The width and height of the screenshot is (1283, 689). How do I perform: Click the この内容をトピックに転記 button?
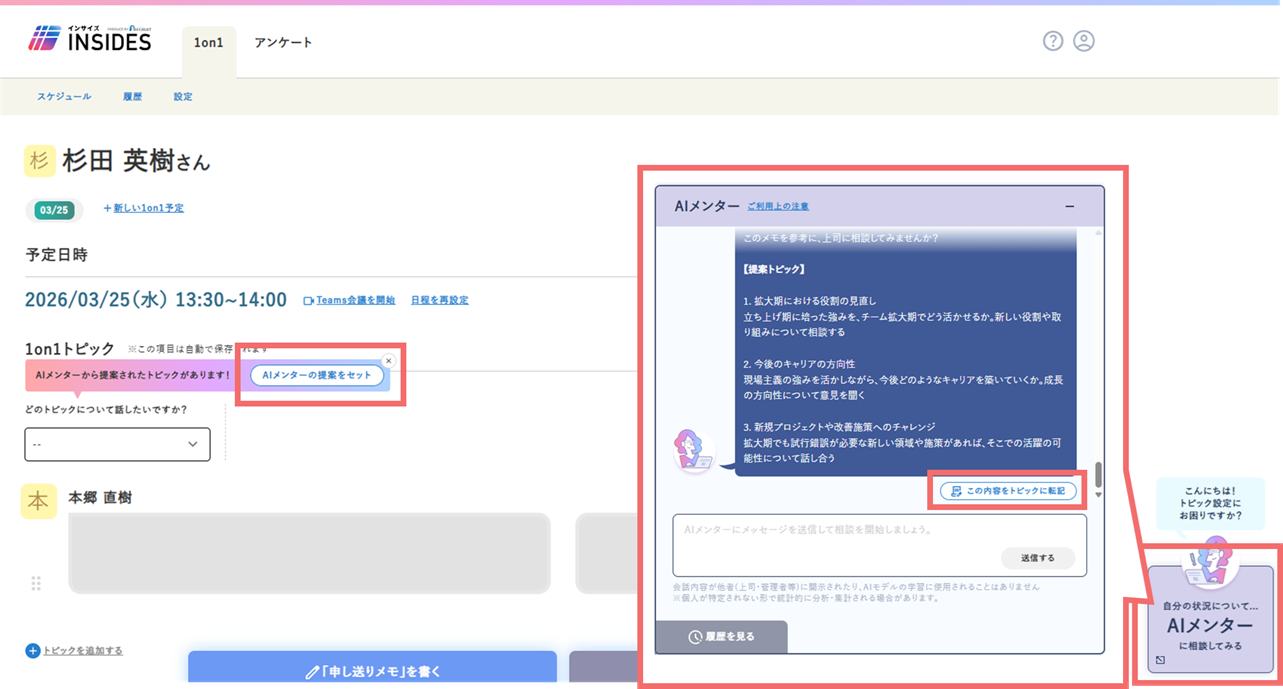click(x=1008, y=491)
